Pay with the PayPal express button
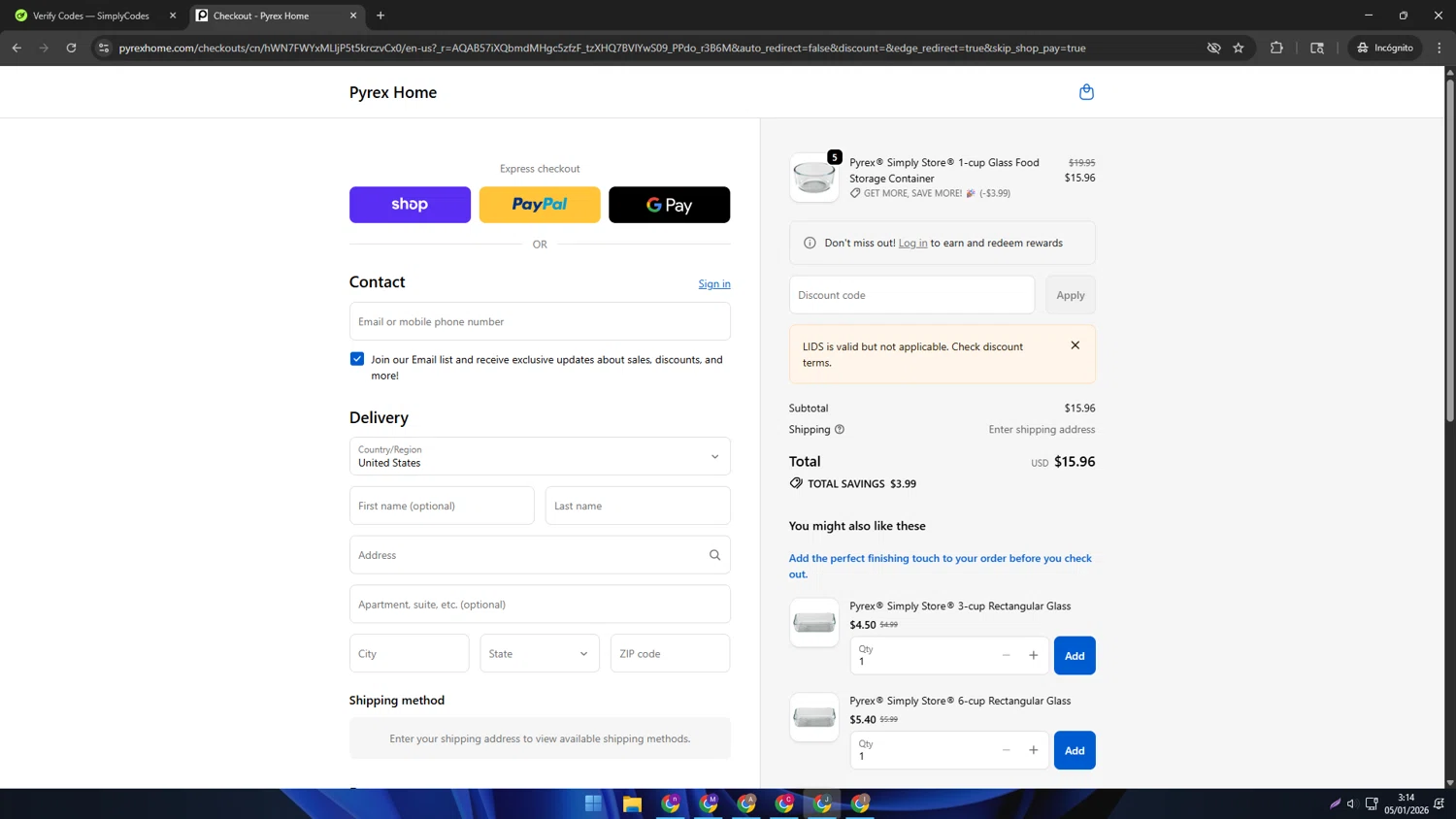This screenshot has width=1456, height=819. [x=540, y=205]
